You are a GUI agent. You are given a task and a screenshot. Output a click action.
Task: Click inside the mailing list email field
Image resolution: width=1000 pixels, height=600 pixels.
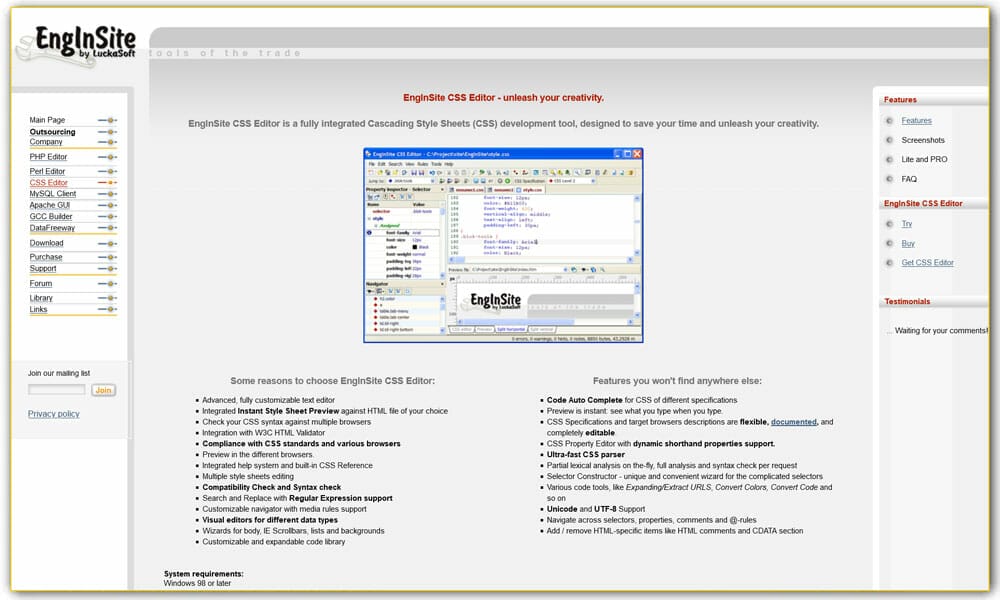click(57, 390)
